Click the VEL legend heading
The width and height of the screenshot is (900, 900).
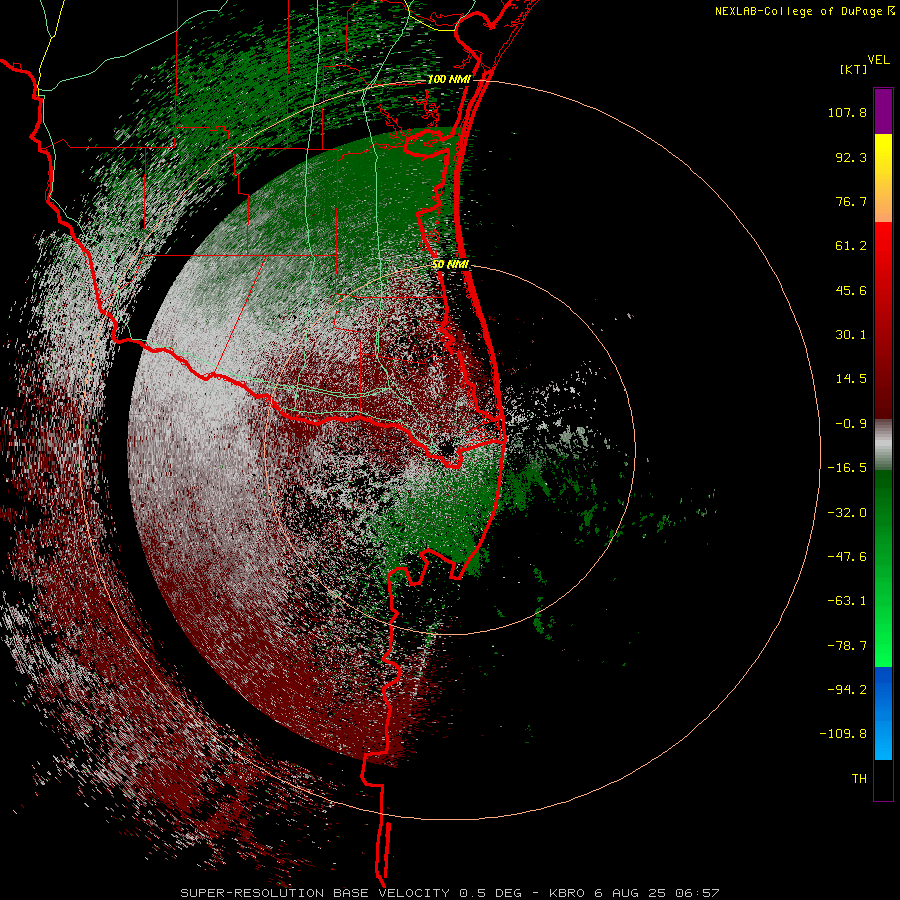(x=878, y=59)
